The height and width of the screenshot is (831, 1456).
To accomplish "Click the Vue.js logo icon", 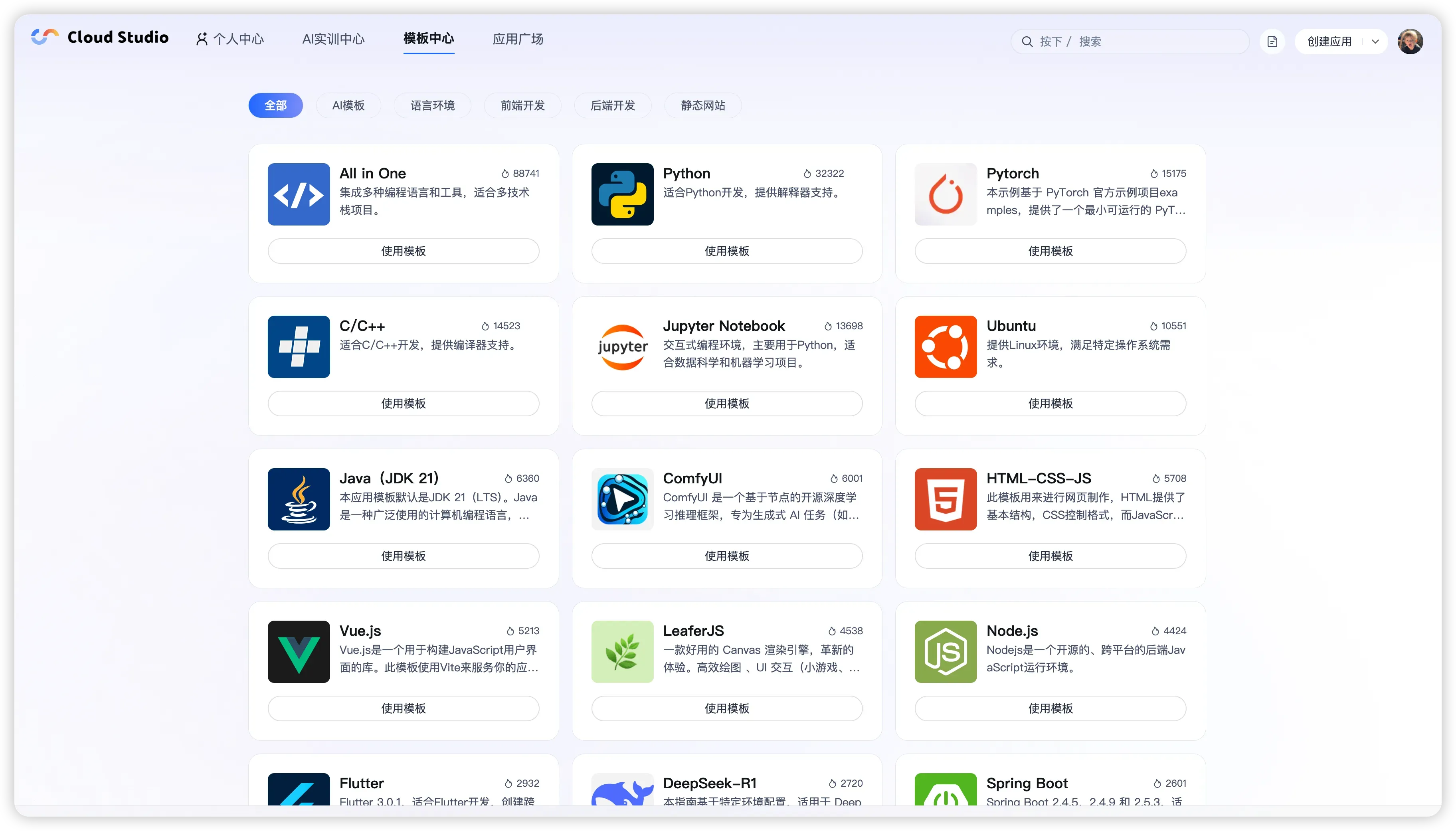I will tap(299, 651).
